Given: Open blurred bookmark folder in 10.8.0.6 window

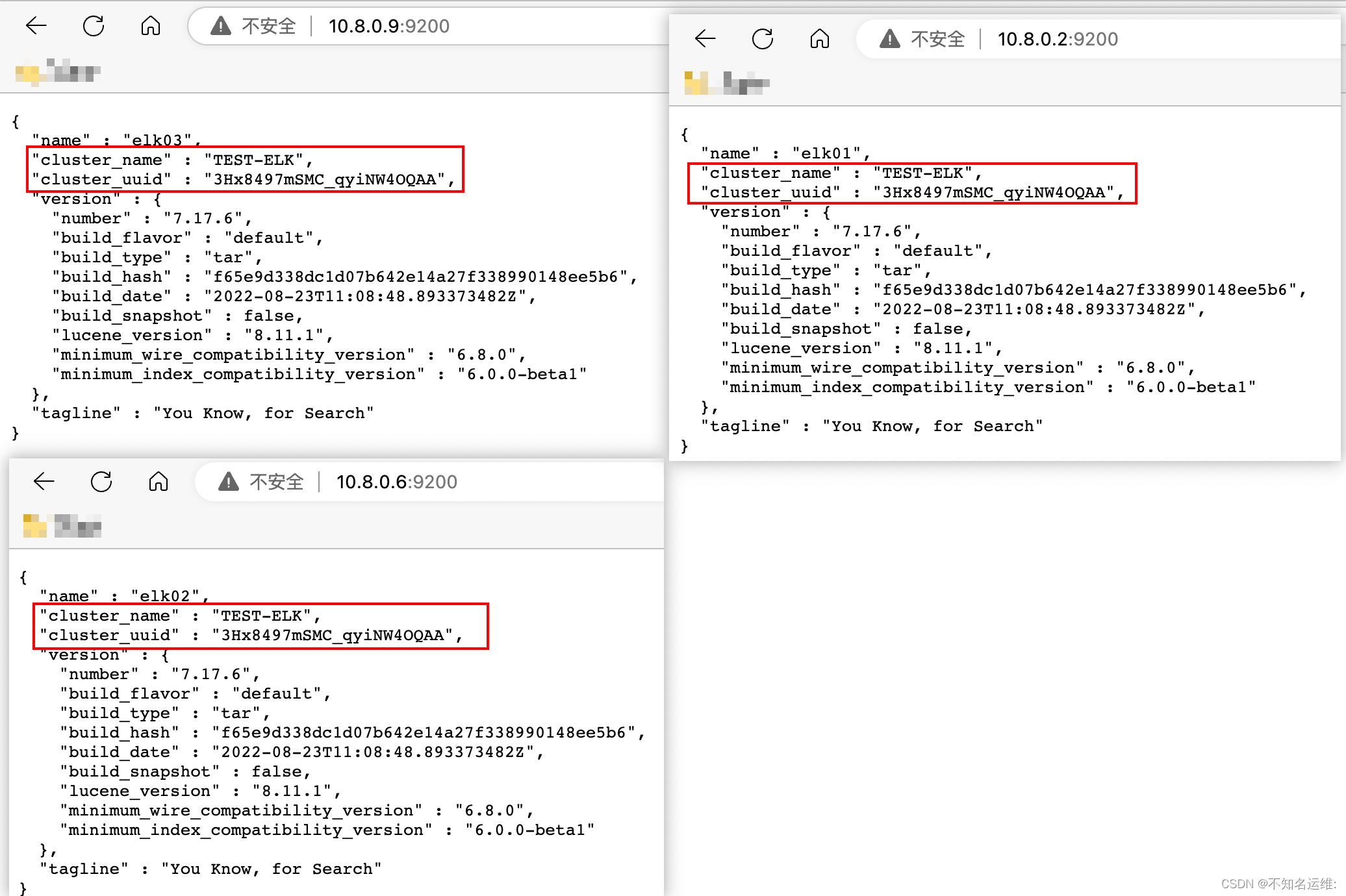Looking at the screenshot, I should [62, 526].
